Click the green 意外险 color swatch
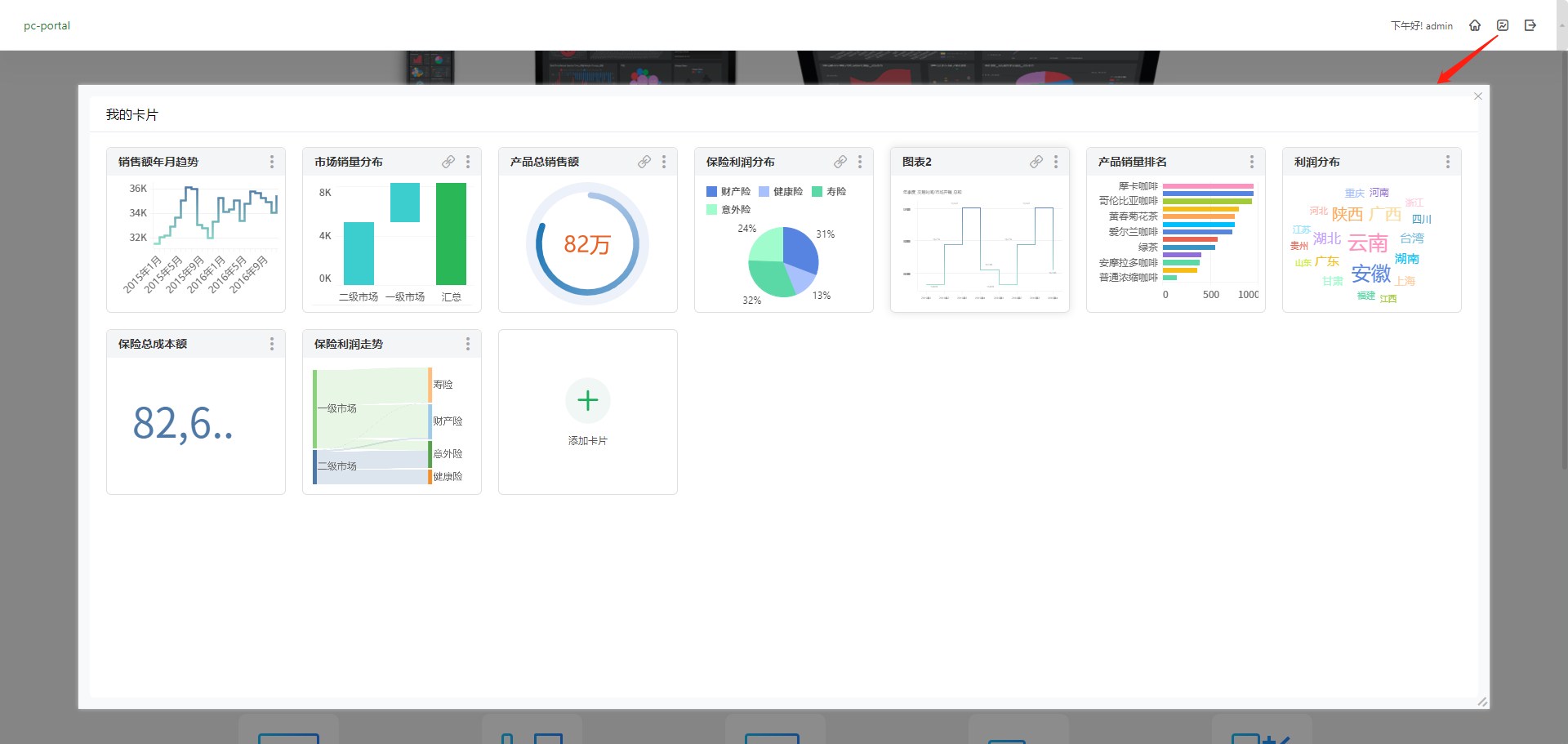This screenshot has height=744, width=1568. [x=711, y=209]
